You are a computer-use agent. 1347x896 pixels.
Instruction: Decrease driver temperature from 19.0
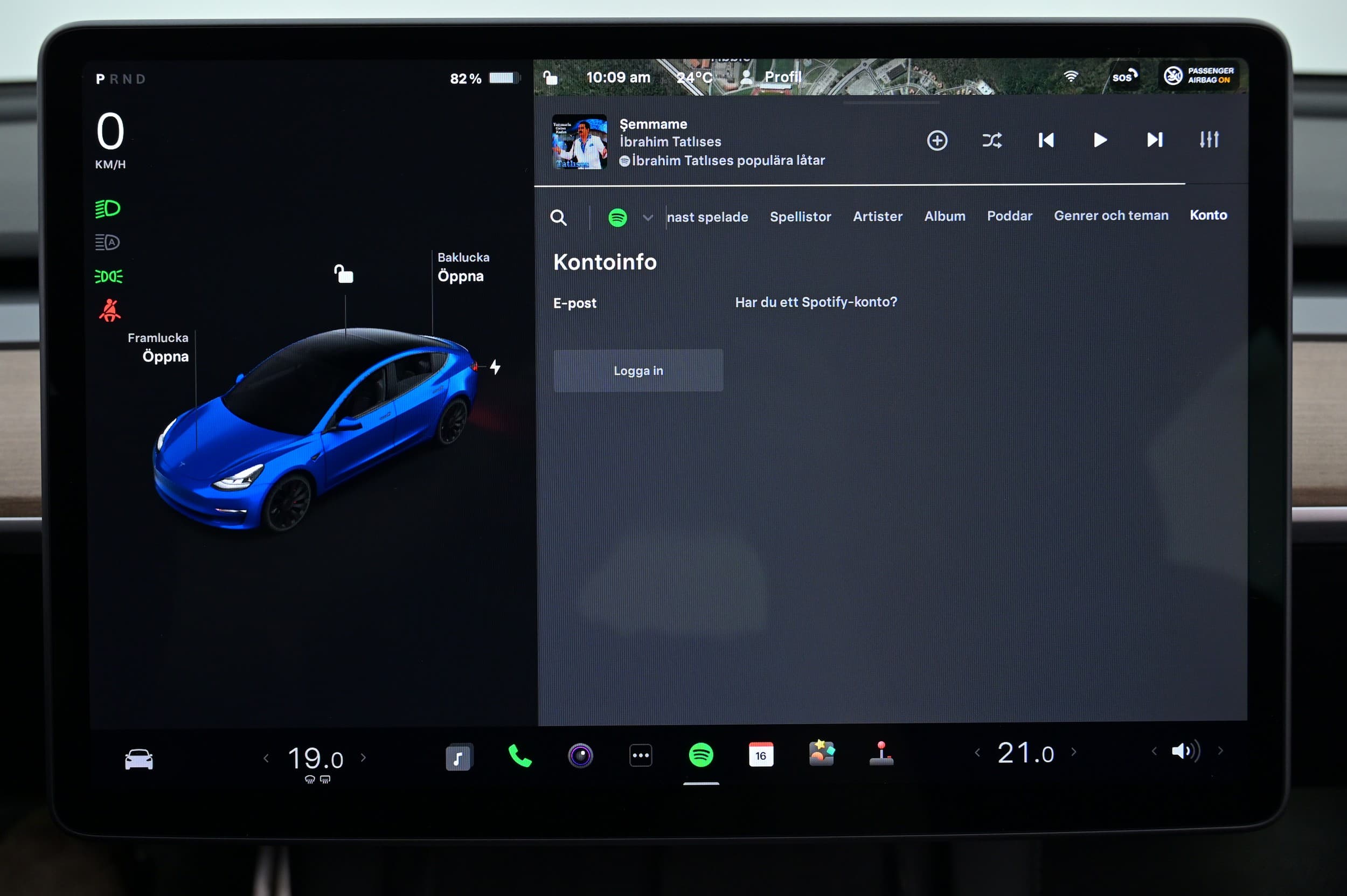pyautogui.click(x=266, y=758)
